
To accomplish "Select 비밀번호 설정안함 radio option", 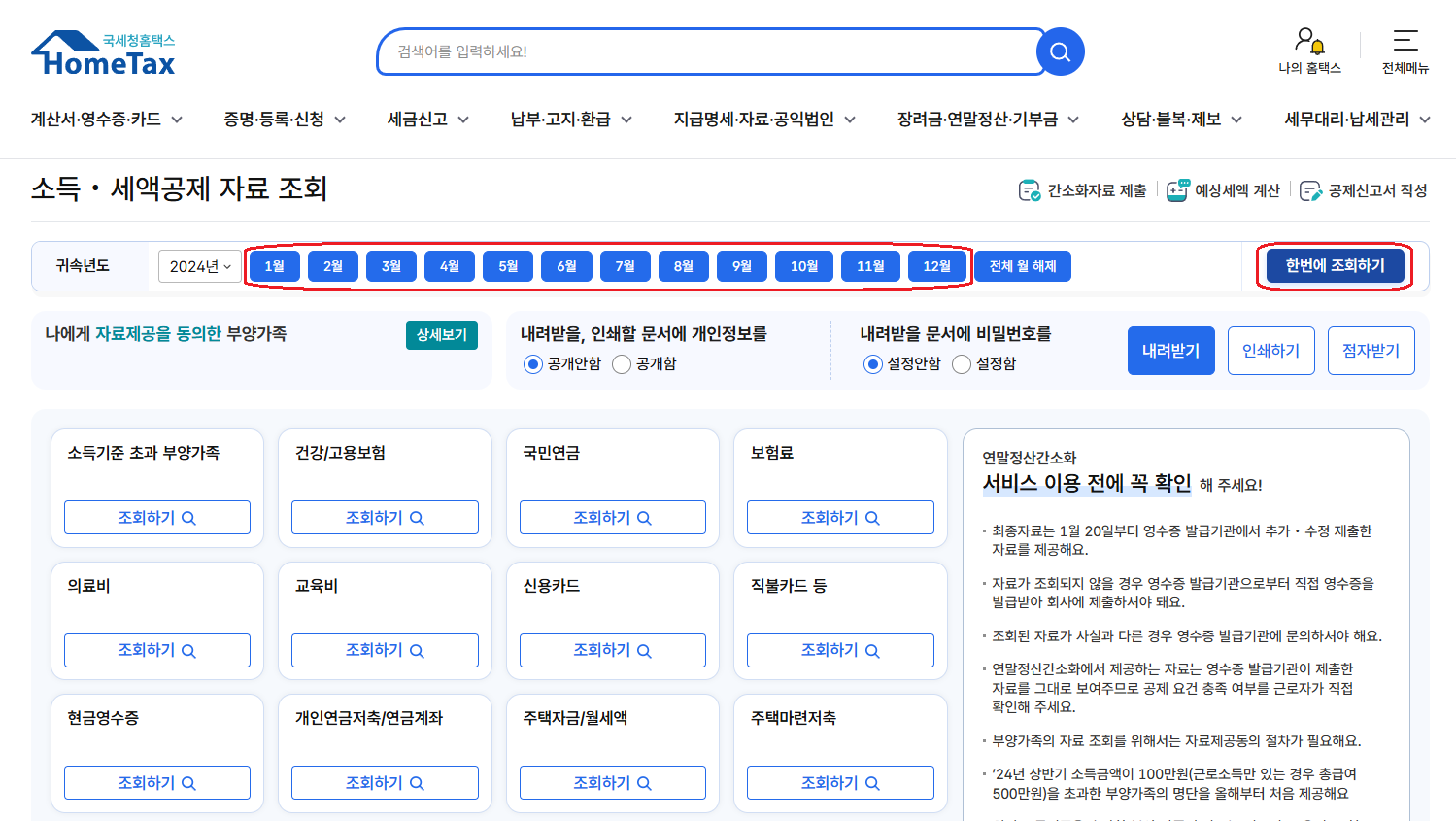I will point(873,364).
